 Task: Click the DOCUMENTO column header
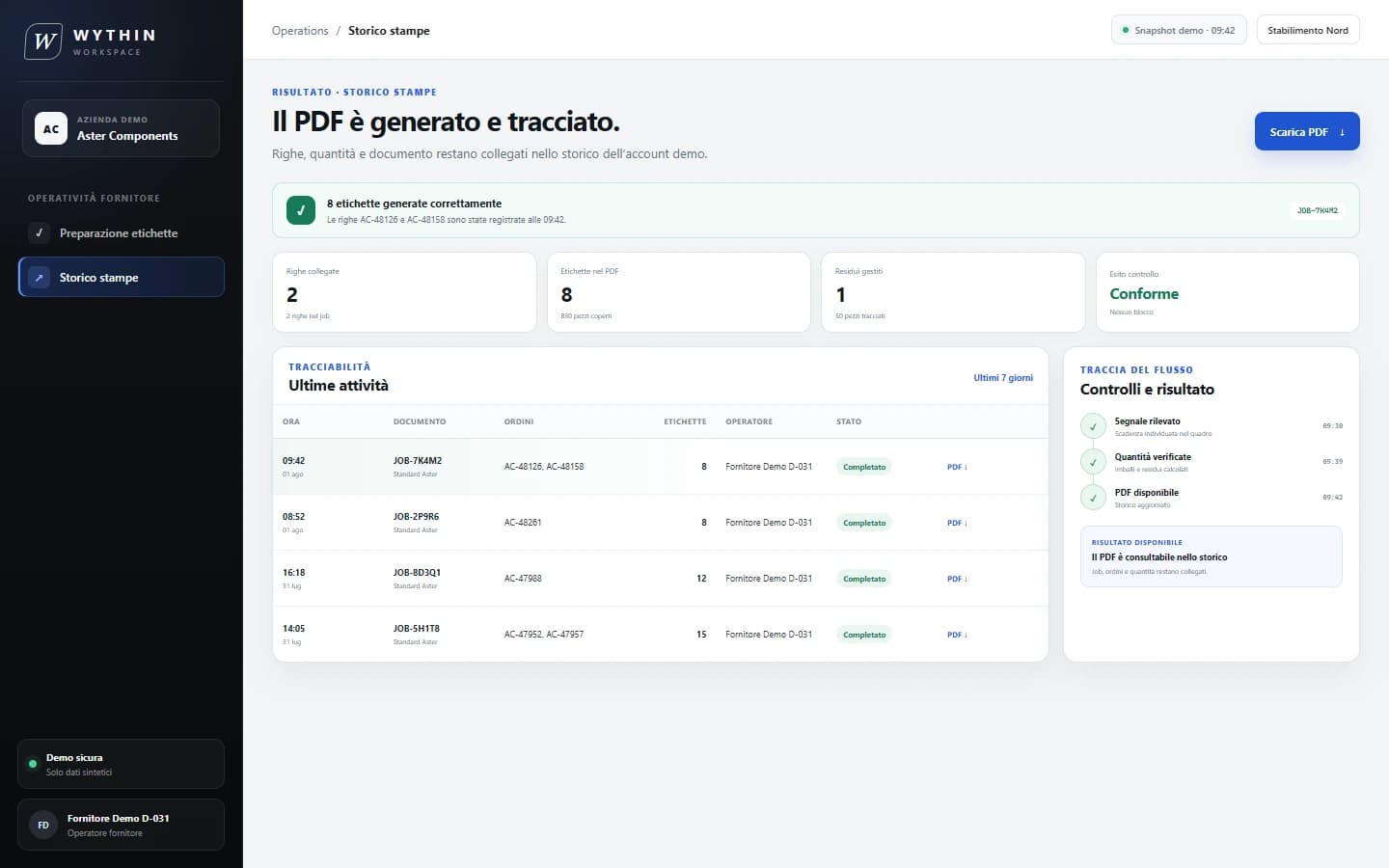coord(420,421)
